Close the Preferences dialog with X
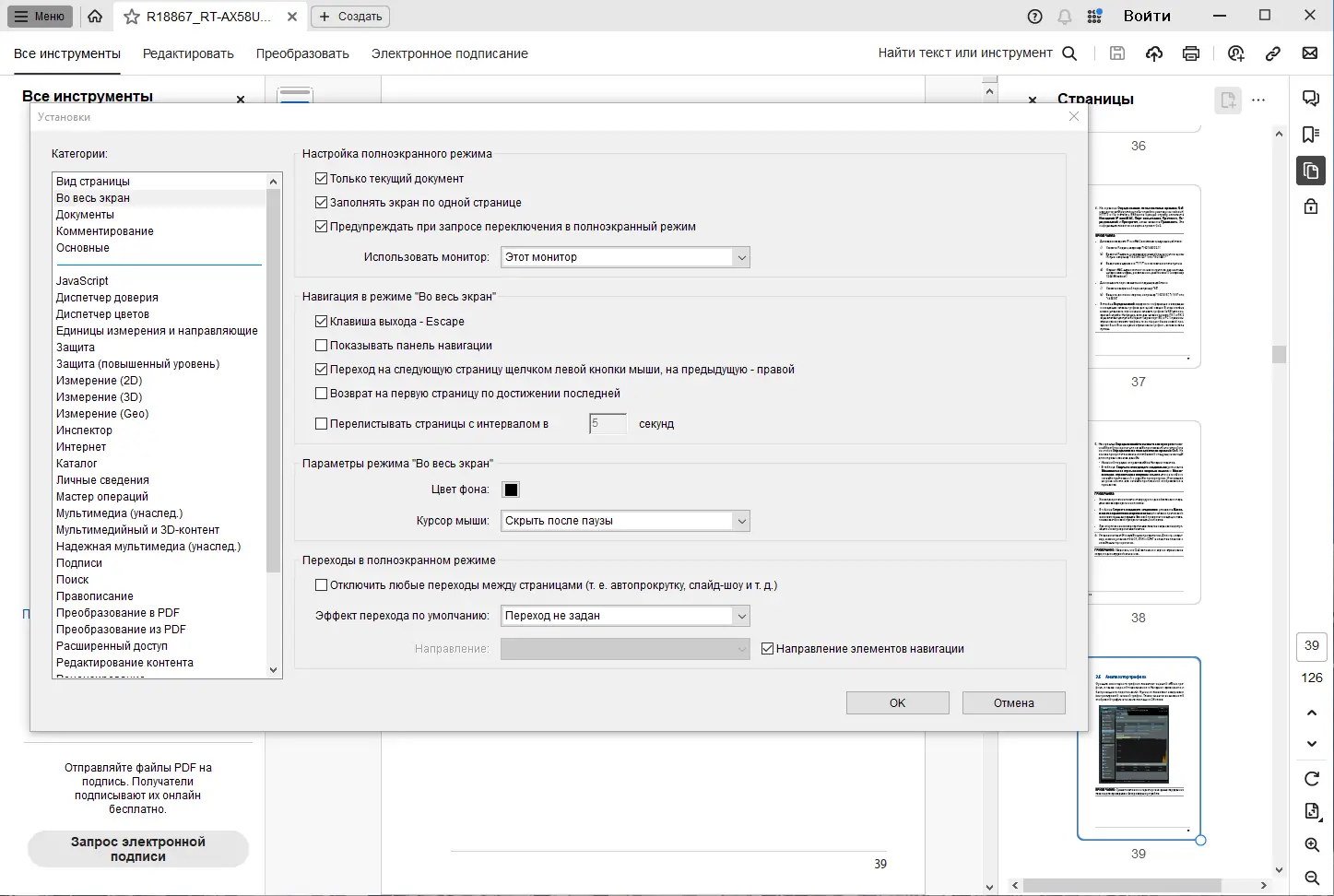Screen dimensions: 1334x896 (1073, 116)
